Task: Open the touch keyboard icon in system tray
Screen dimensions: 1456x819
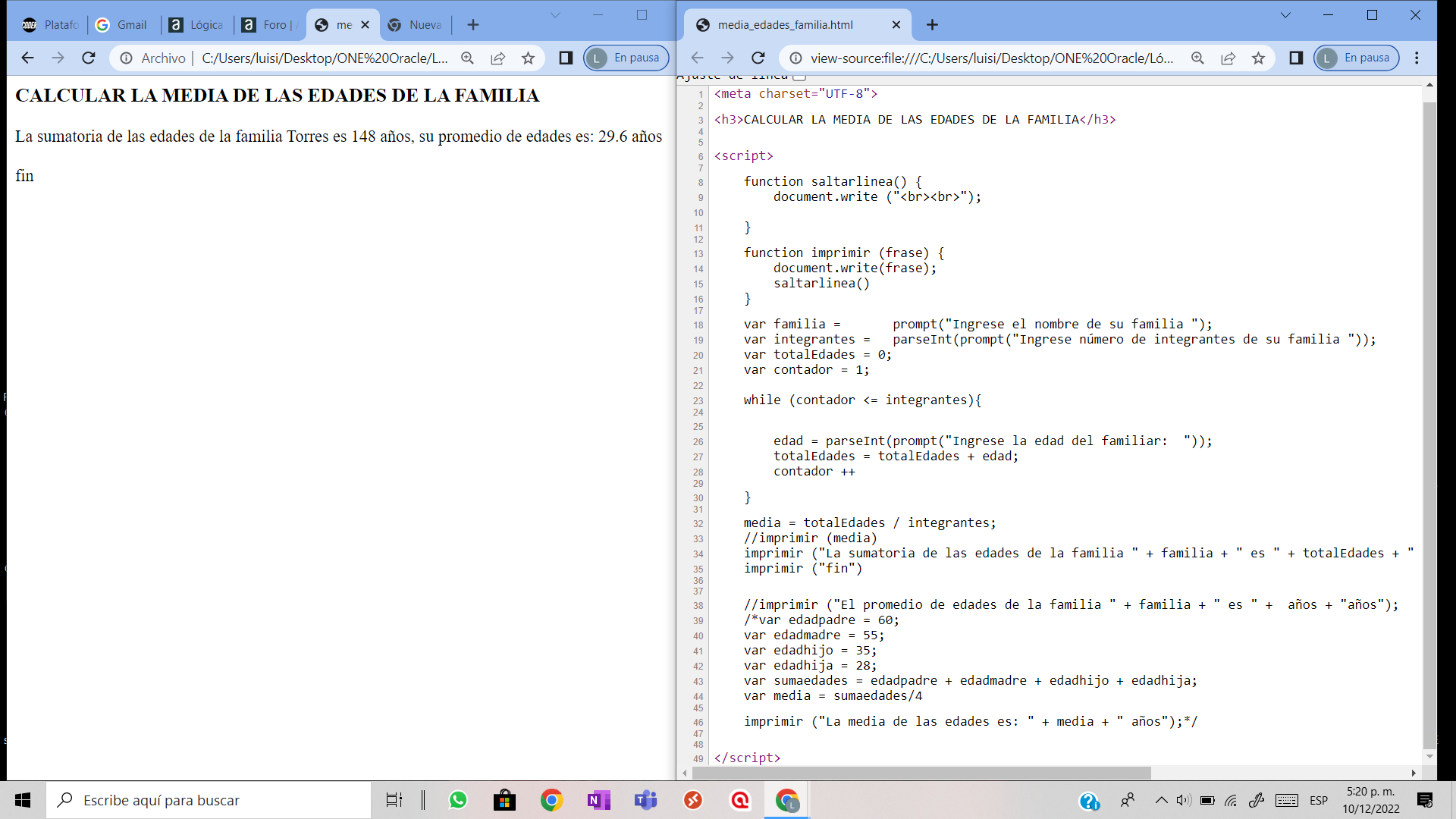Action: coord(1287,800)
